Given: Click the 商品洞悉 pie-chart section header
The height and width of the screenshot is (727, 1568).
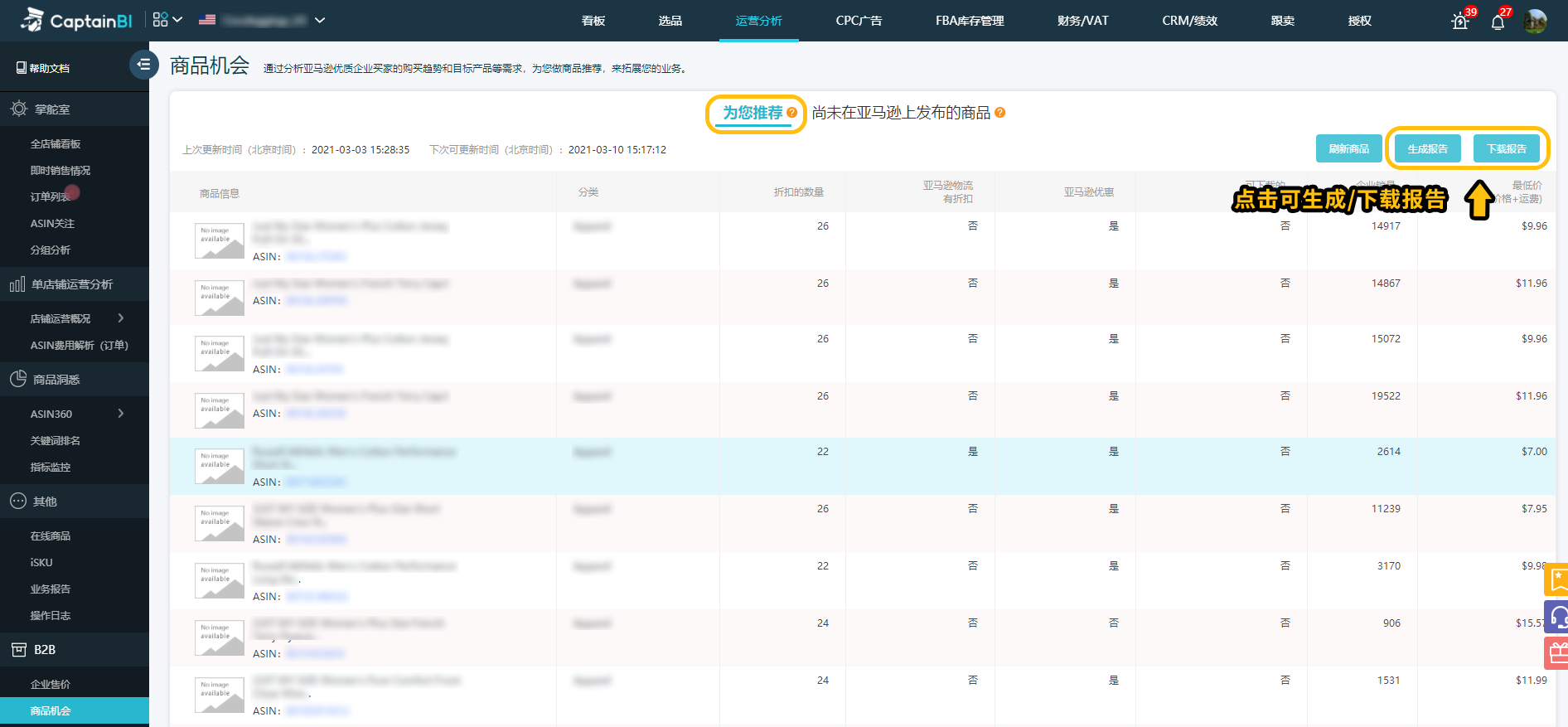Looking at the screenshot, I should point(75,380).
